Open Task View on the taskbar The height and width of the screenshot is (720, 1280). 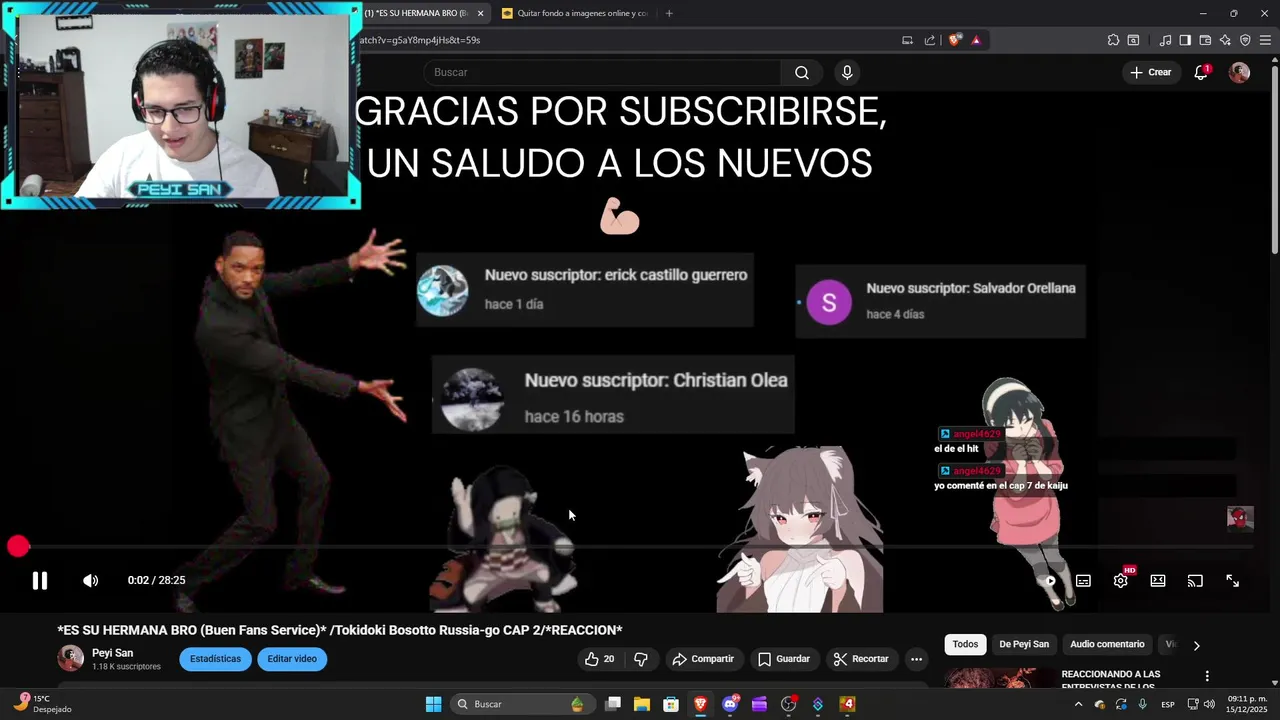(613, 704)
